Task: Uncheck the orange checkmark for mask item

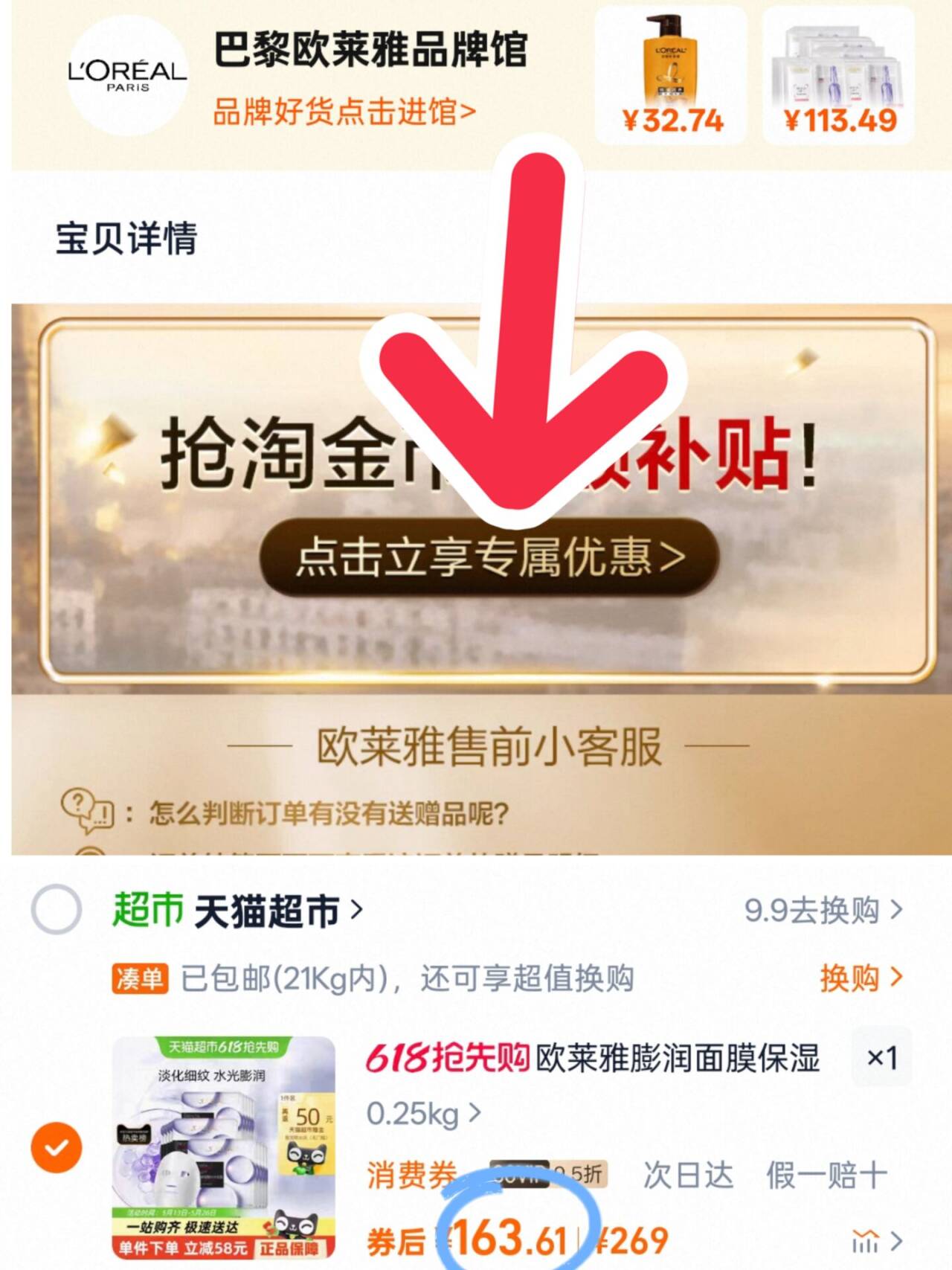Action: [x=57, y=1147]
